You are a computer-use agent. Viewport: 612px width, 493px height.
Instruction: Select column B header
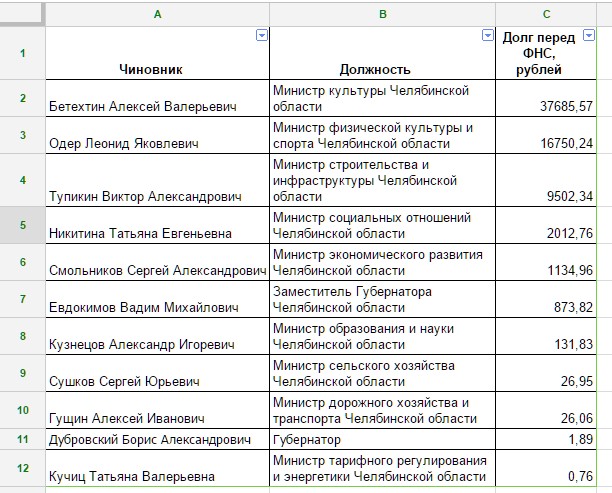382,14
